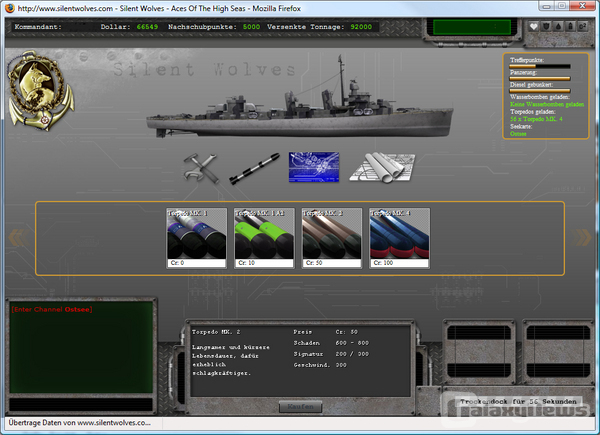Click inside the green chat channel box

coord(80,350)
